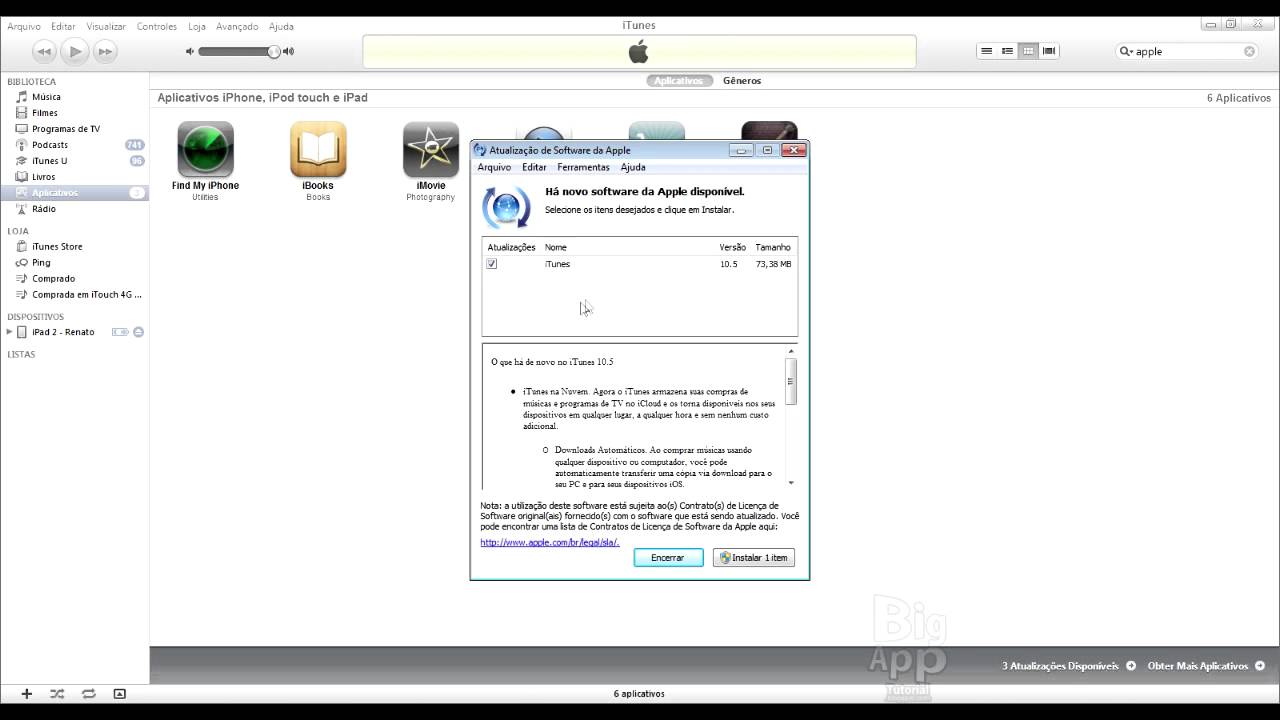Open the search options magnifier dropdown
1280x720 pixels.
1126,51
